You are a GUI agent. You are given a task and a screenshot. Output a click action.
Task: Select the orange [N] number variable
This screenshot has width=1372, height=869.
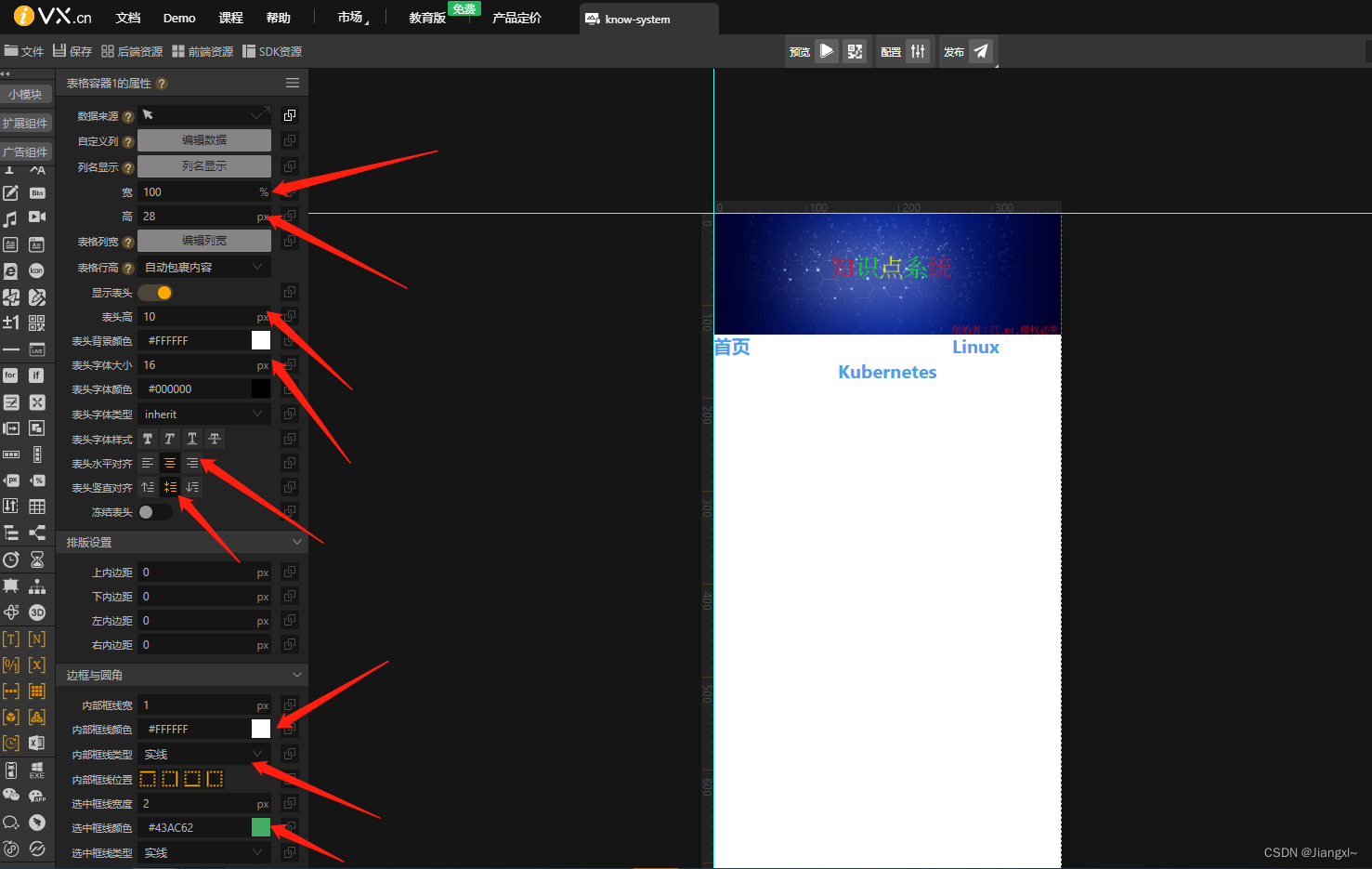coord(37,639)
